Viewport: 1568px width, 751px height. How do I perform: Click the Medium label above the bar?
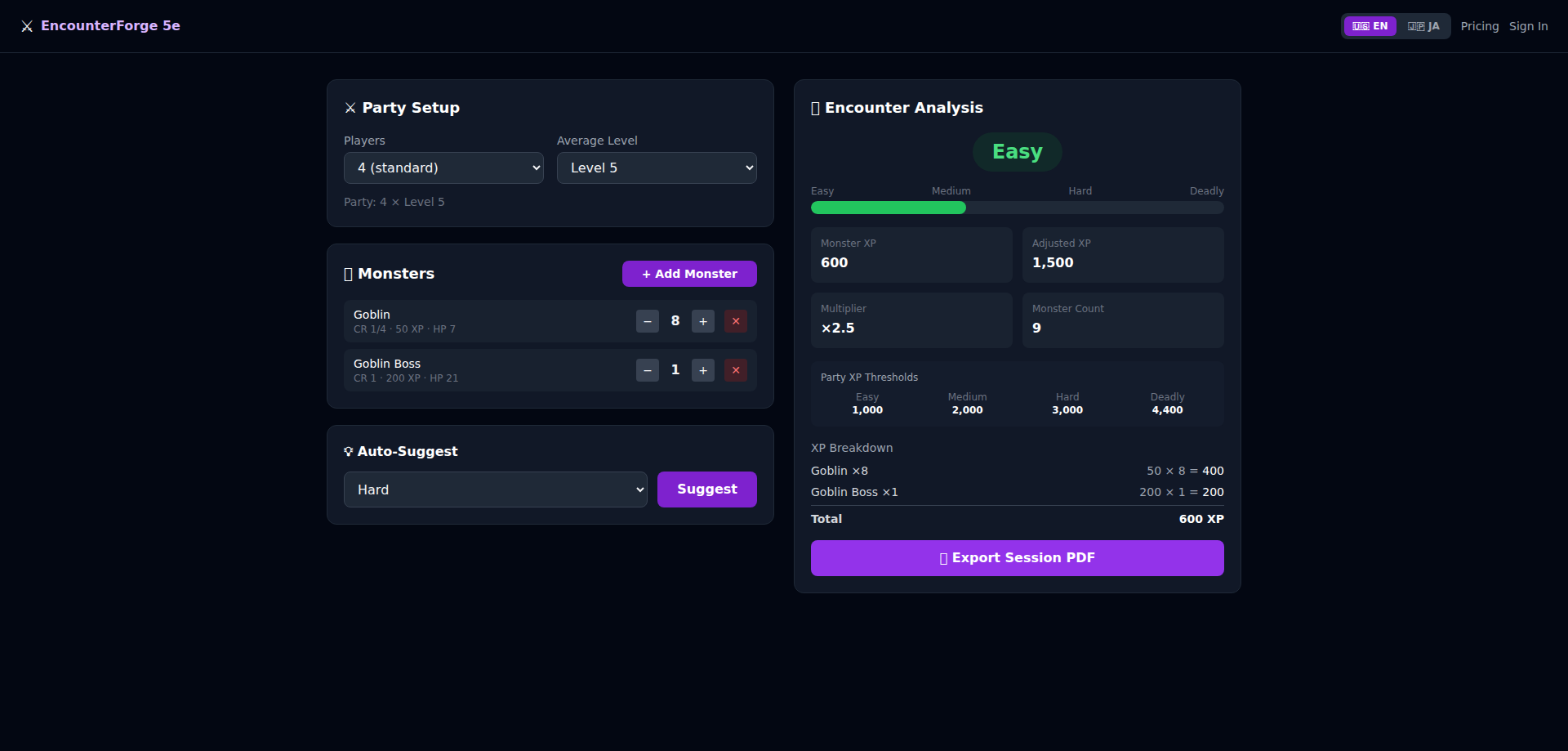951,191
